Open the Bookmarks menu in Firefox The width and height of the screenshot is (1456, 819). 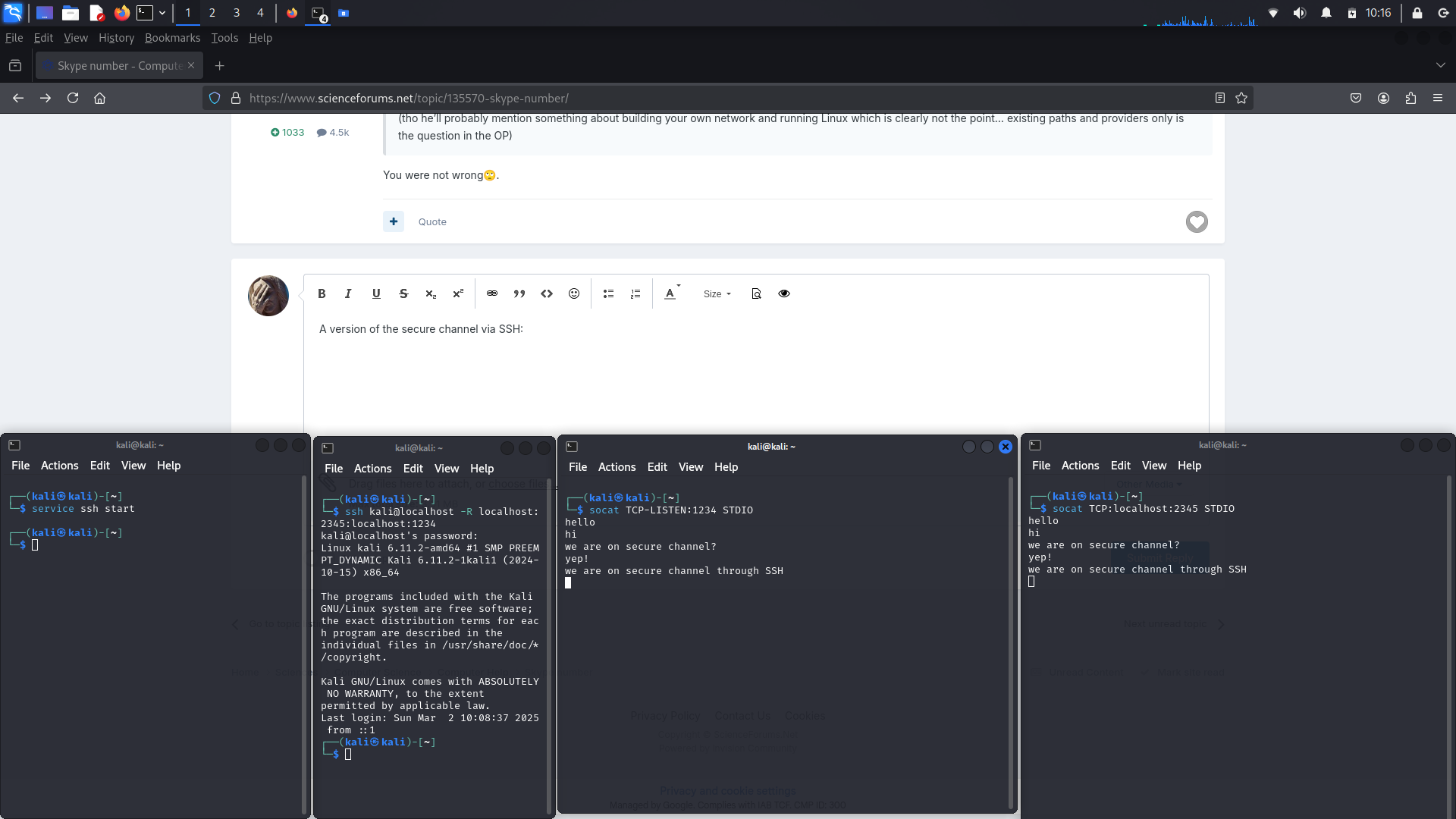(172, 38)
